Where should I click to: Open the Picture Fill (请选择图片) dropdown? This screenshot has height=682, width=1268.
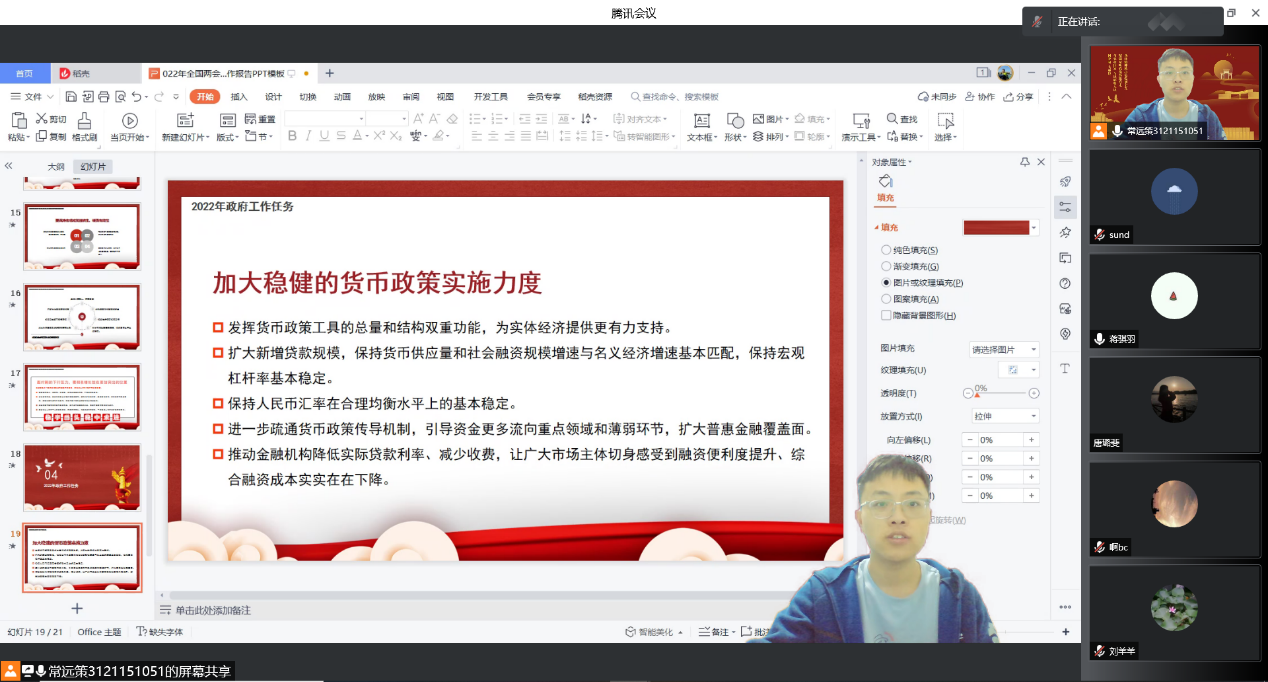[x=1004, y=349]
